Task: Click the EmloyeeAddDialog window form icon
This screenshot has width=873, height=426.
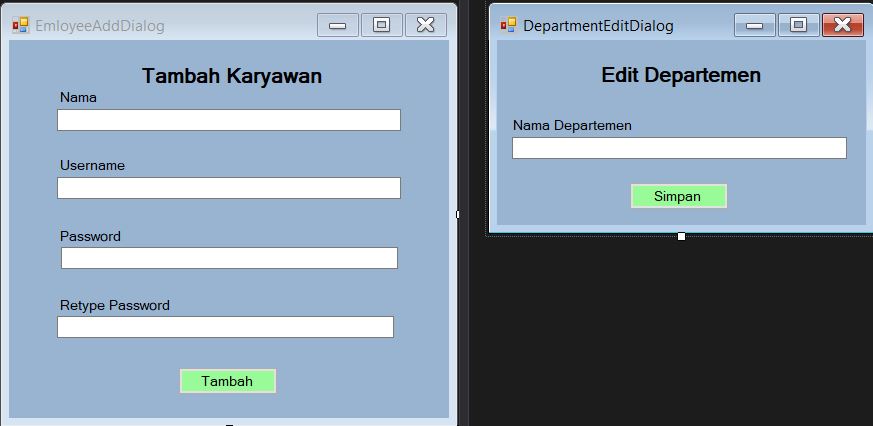Action: click(21, 26)
